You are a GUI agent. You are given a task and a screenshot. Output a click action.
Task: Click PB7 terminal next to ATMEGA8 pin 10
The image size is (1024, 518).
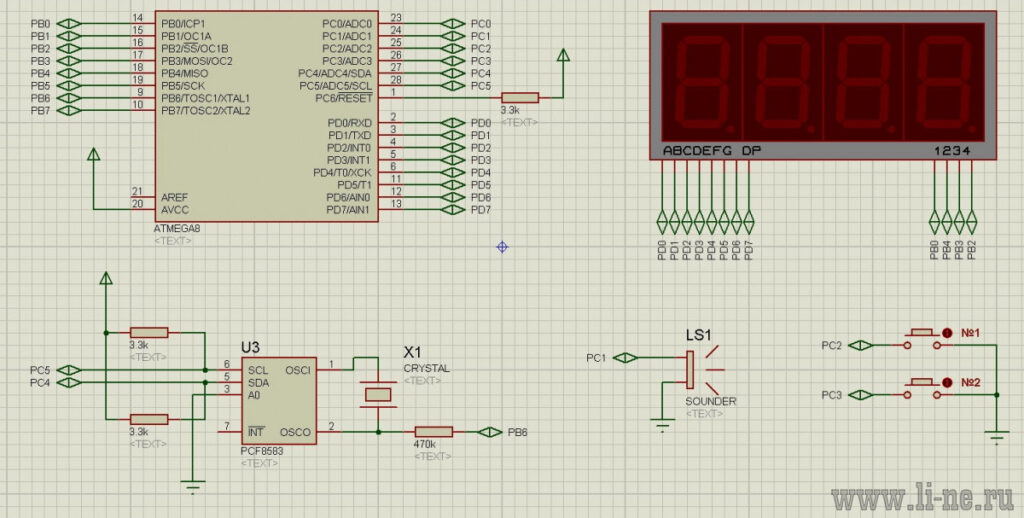pyautogui.click(x=69, y=110)
